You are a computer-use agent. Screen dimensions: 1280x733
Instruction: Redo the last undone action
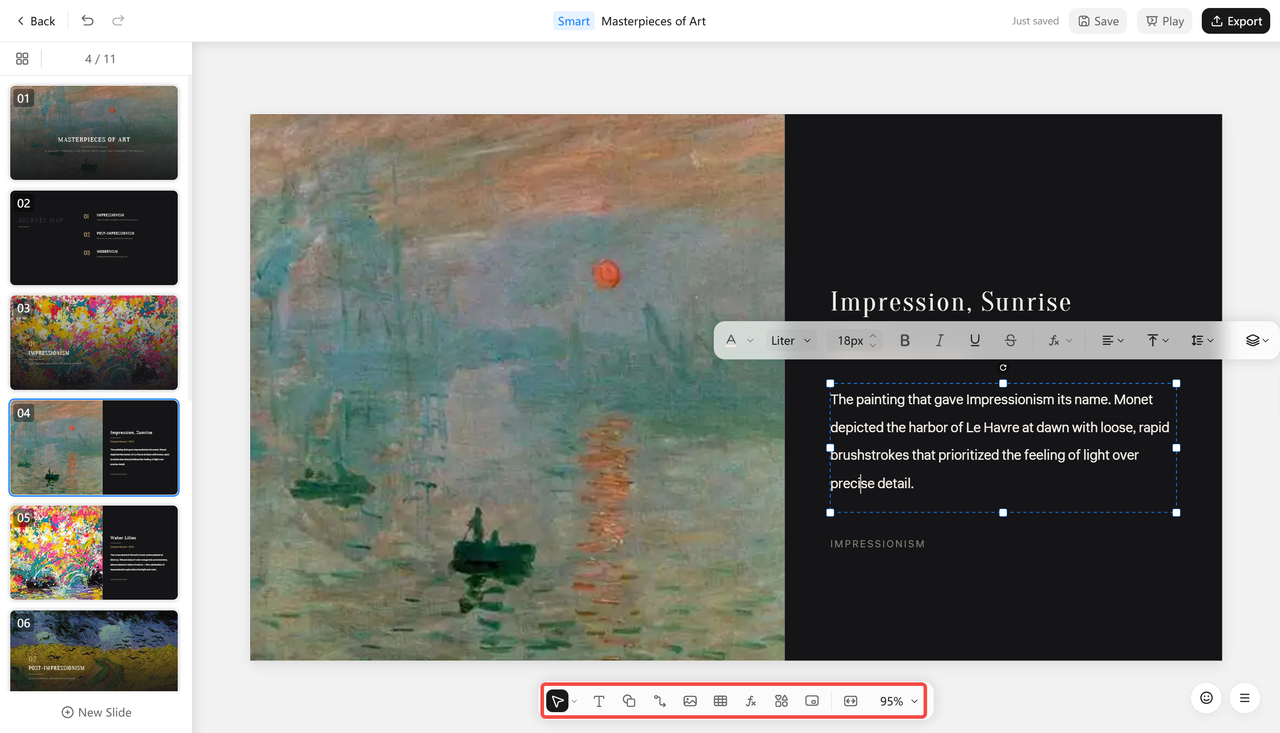coord(118,21)
